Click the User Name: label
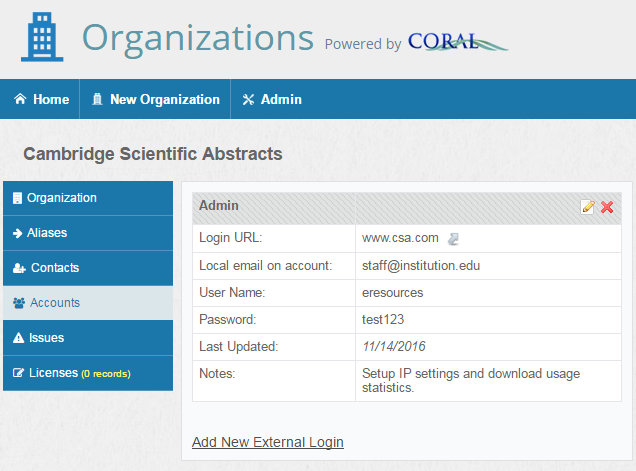Viewport: 636px width, 471px height. click(232, 292)
